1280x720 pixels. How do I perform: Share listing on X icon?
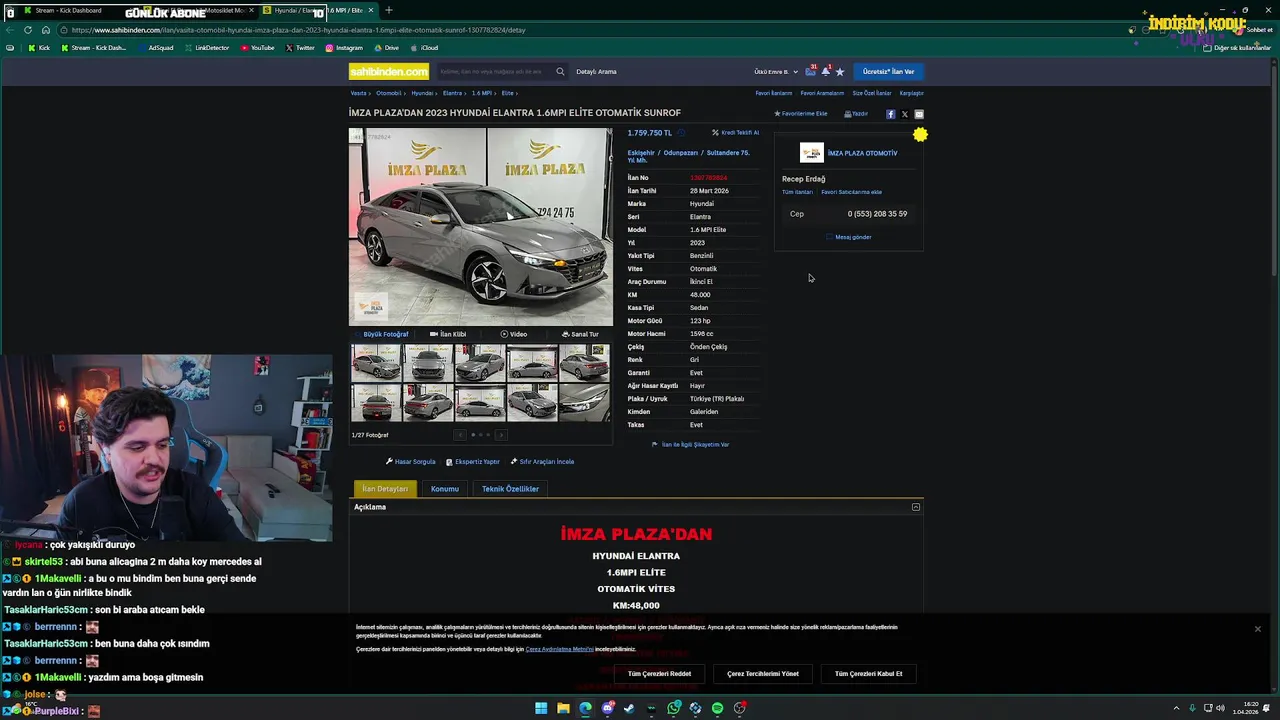[x=905, y=114]
